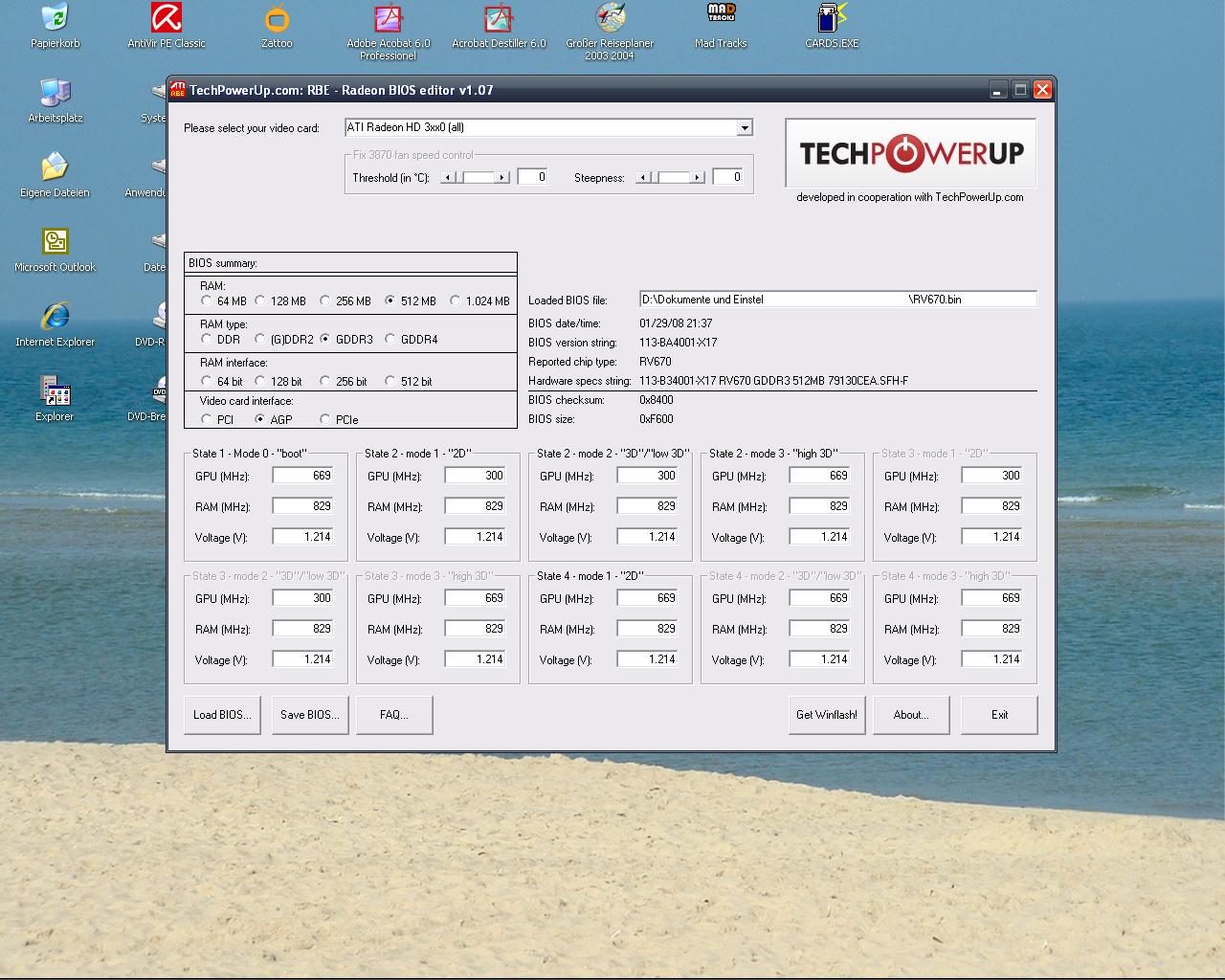
Task: Click State 1 boot GPU MHz field
Action: tap(302, 476)
